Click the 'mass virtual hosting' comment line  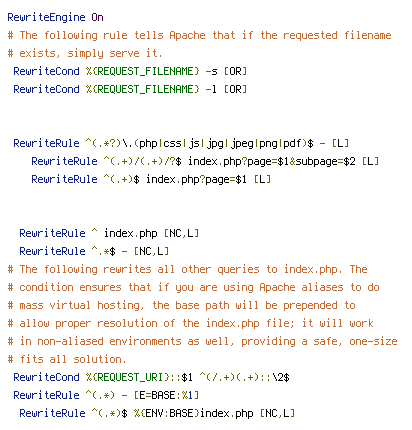pyautogui.click(x=182, y=305)
